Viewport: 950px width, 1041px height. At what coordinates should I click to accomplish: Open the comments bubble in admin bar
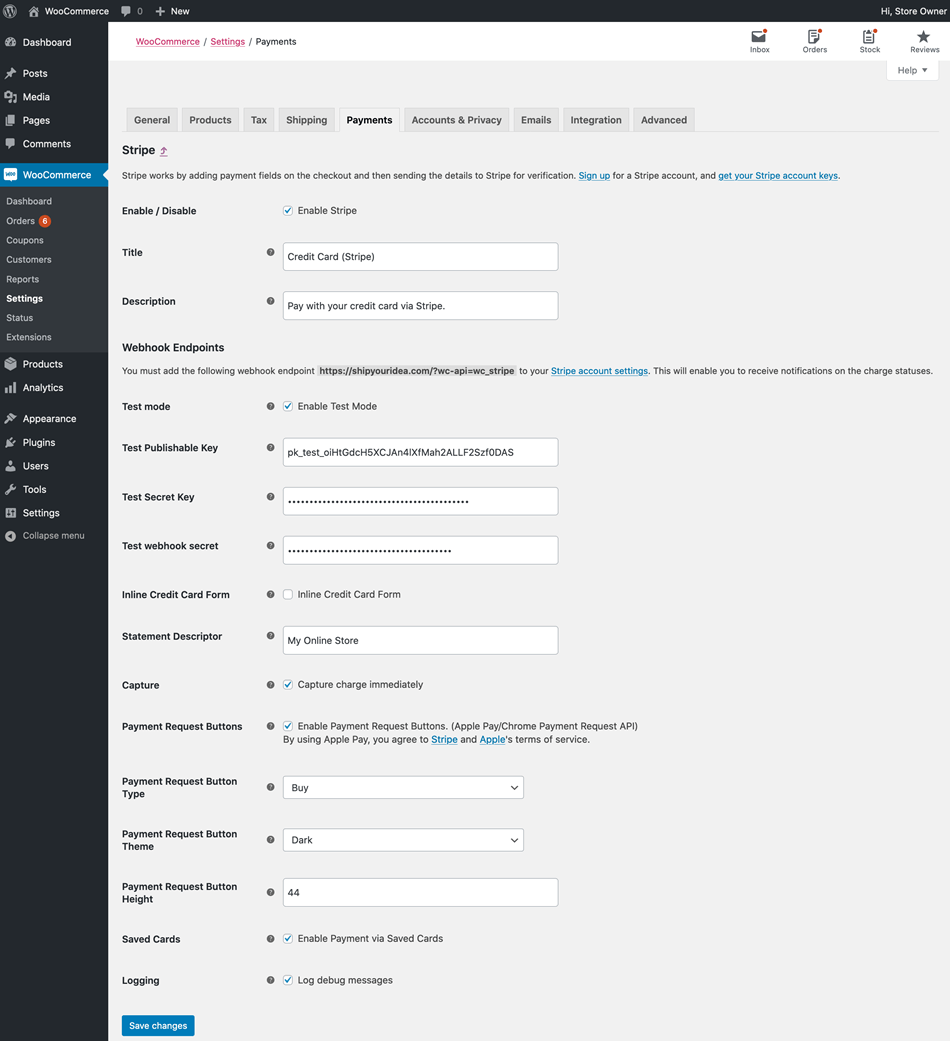click(x=126, y=11)
